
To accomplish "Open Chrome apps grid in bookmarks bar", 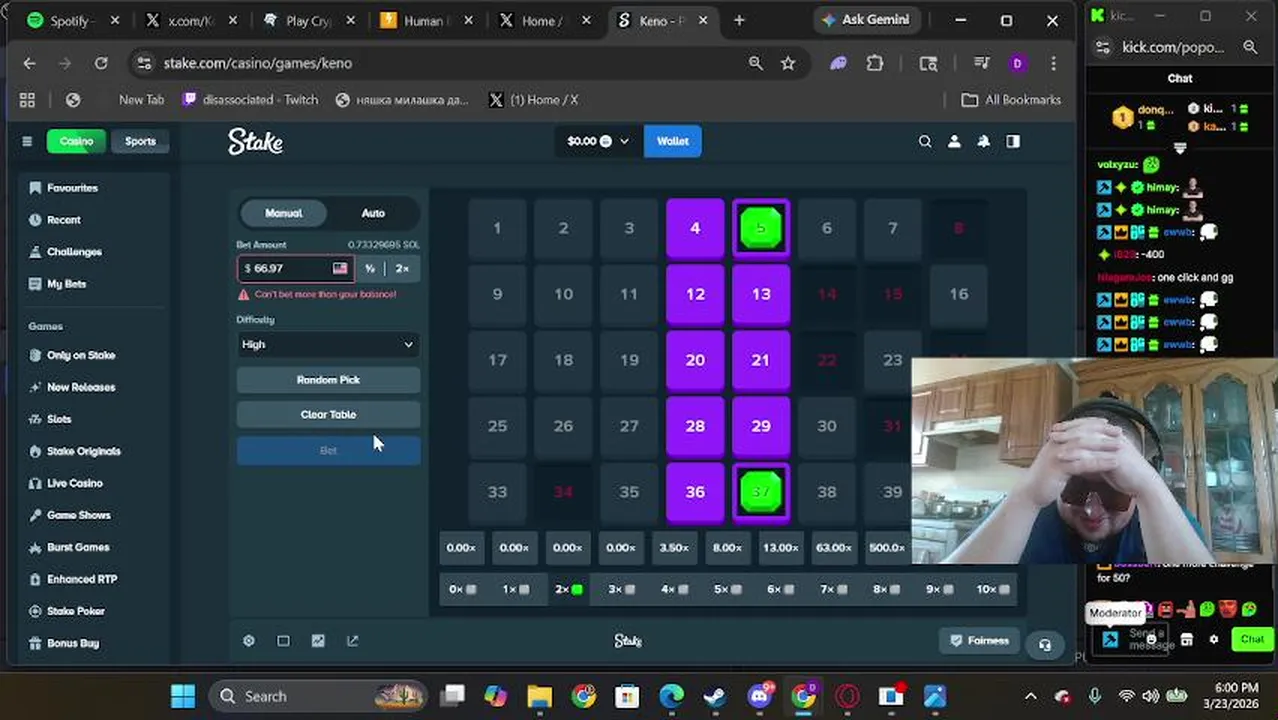I will (x=27, y=100).
